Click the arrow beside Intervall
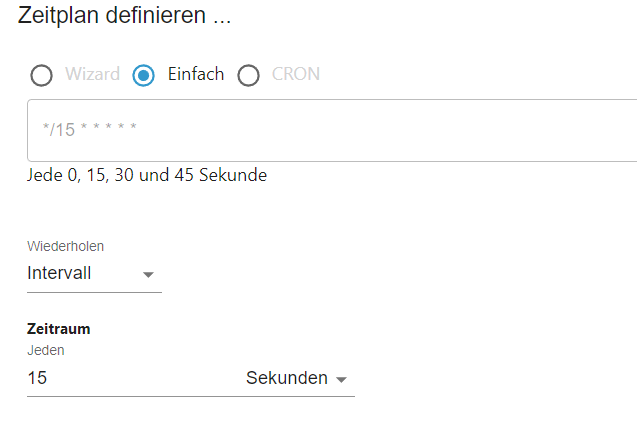The image size is (637, 445). pyautogui.click(x=149, y=274)
